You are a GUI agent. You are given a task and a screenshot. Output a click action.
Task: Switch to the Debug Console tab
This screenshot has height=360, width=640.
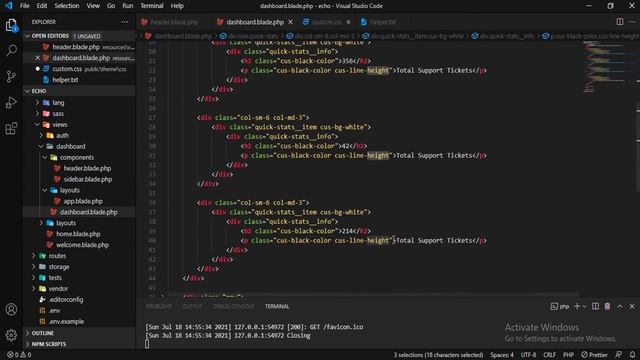click(233, 306)
